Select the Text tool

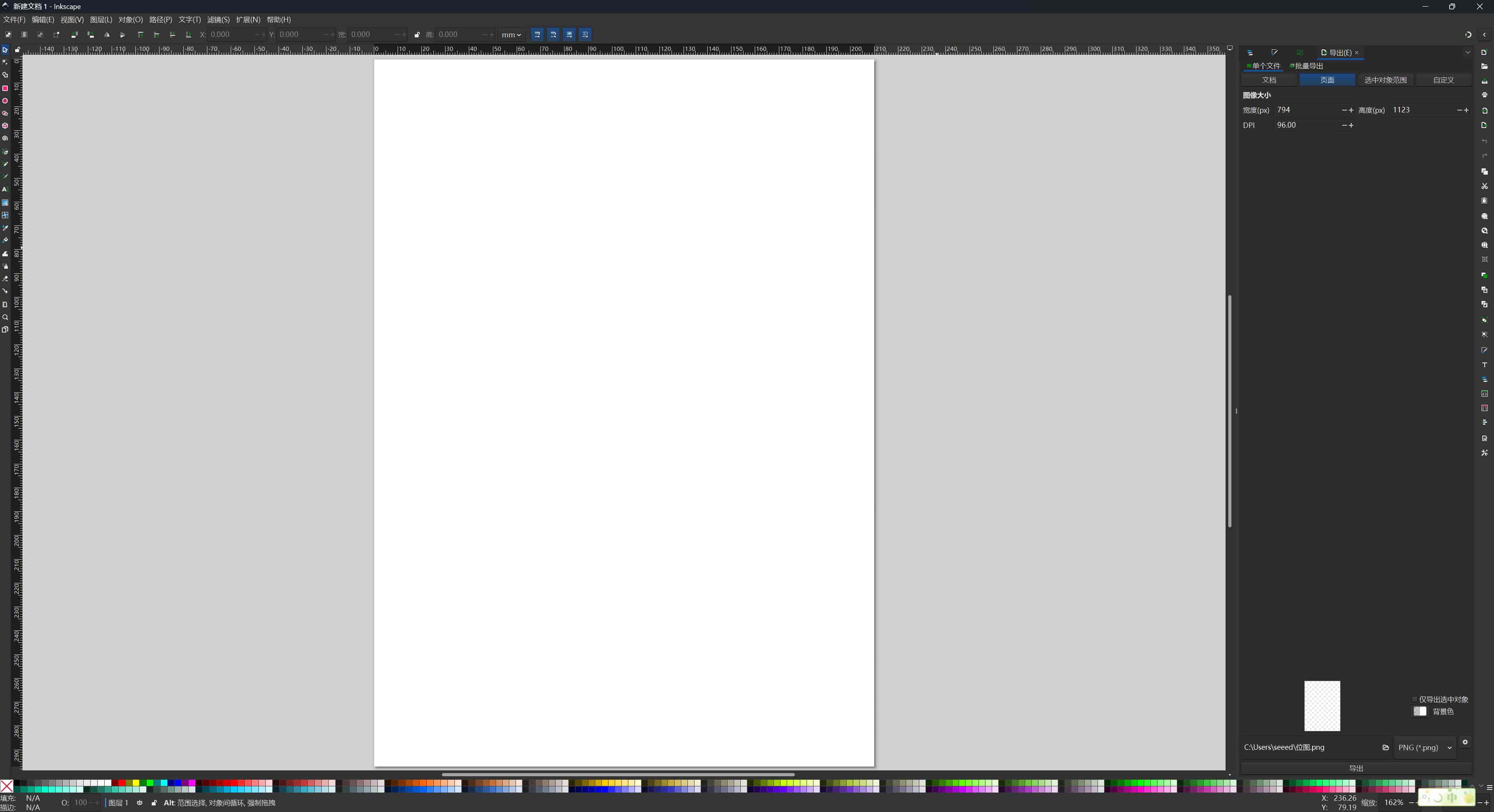5,189
